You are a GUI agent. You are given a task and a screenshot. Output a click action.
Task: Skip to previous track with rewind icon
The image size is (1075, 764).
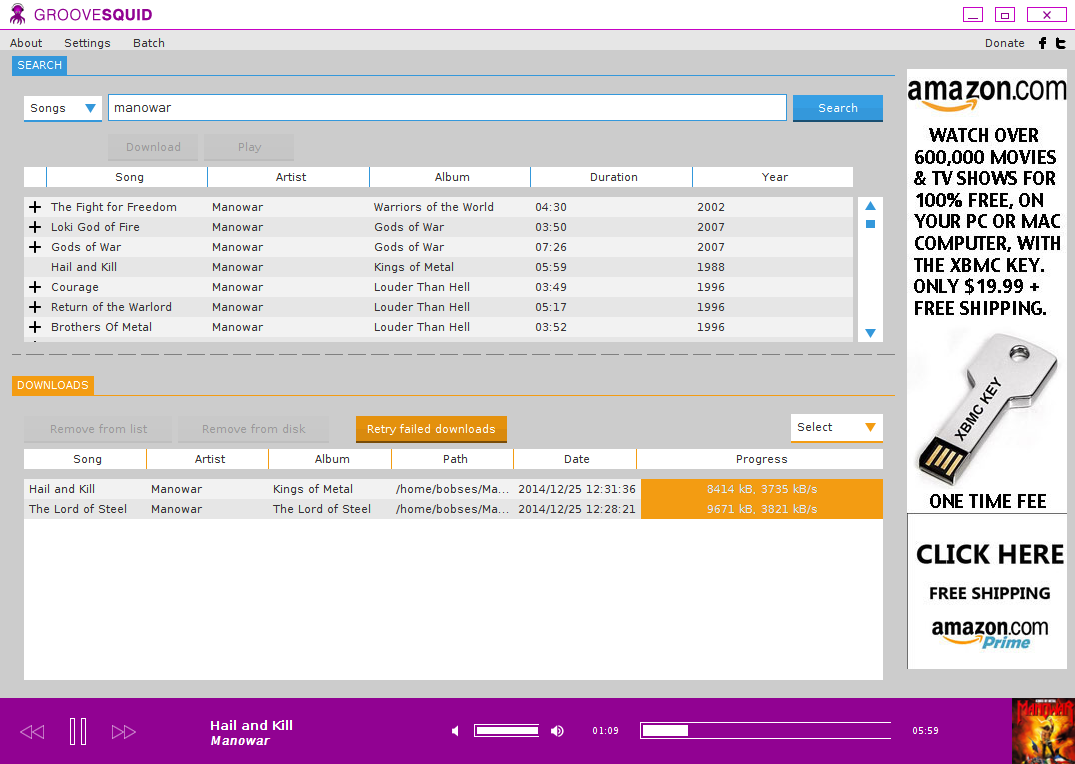(x=32, y=732)
